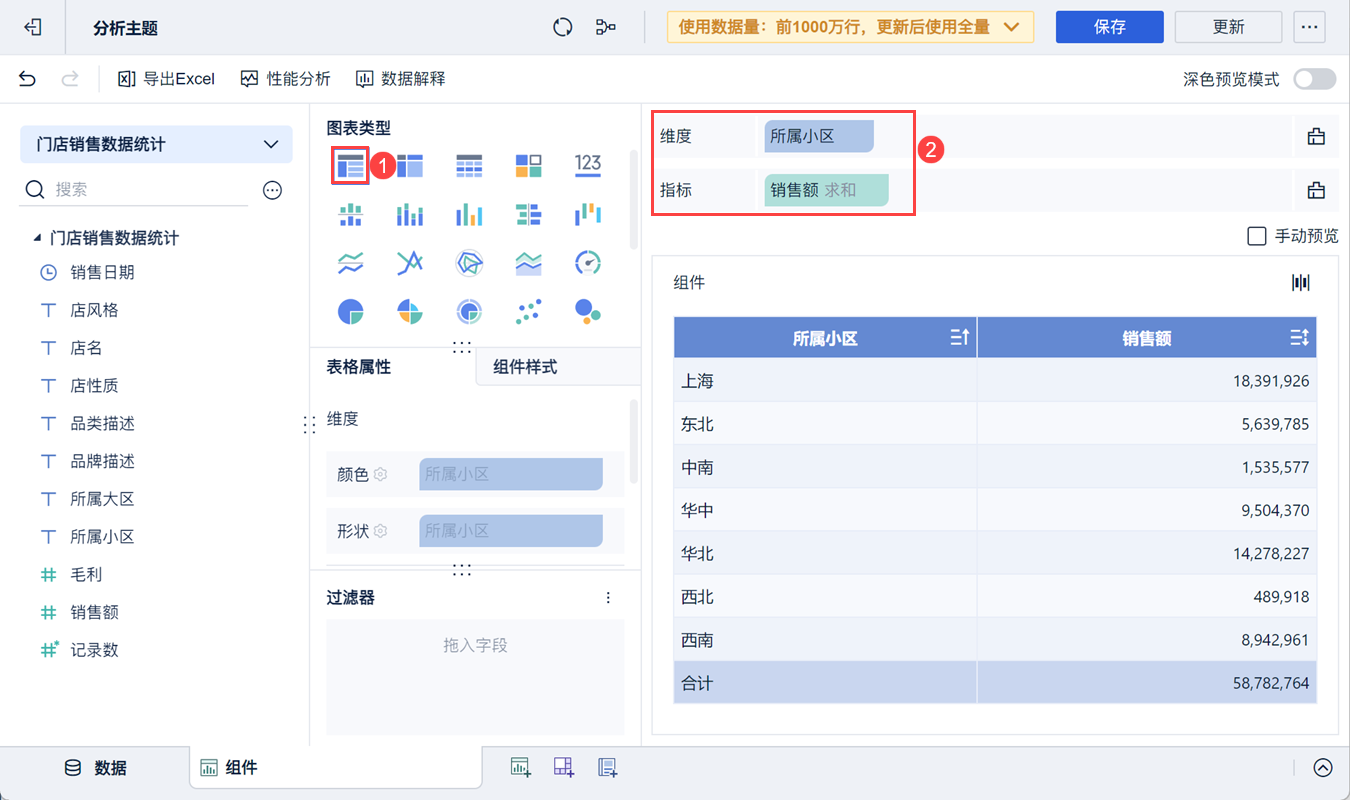Click the sort icon on 销售额 column
Screen dimensions: 1350x800
(1299, 338)
